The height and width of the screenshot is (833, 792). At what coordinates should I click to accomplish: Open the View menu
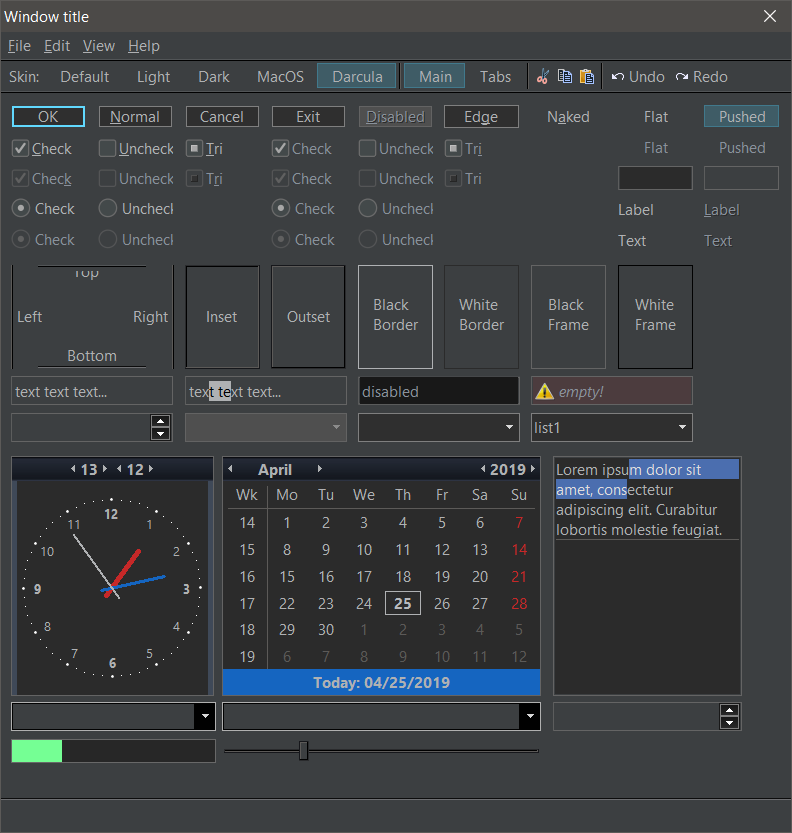tap(98, 46)
